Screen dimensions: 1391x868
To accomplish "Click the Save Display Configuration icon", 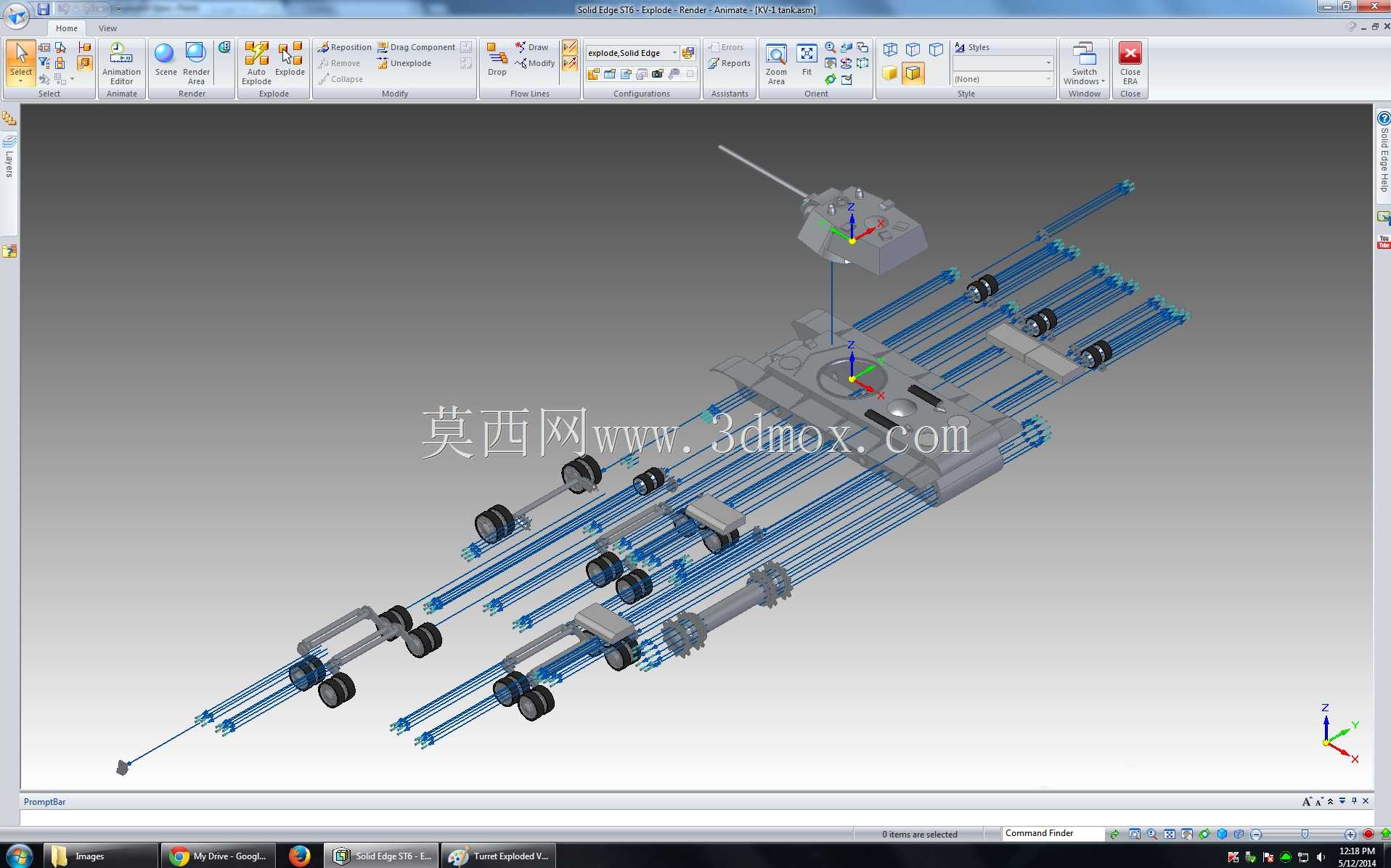I will pyautogui.click(x=688, y=52).
